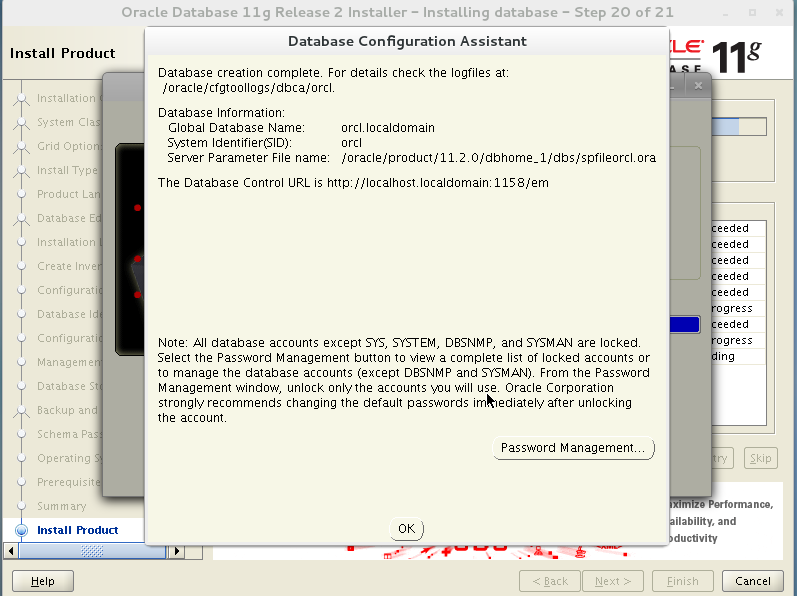Select the Prerequisite Checks step

(69, 482)
